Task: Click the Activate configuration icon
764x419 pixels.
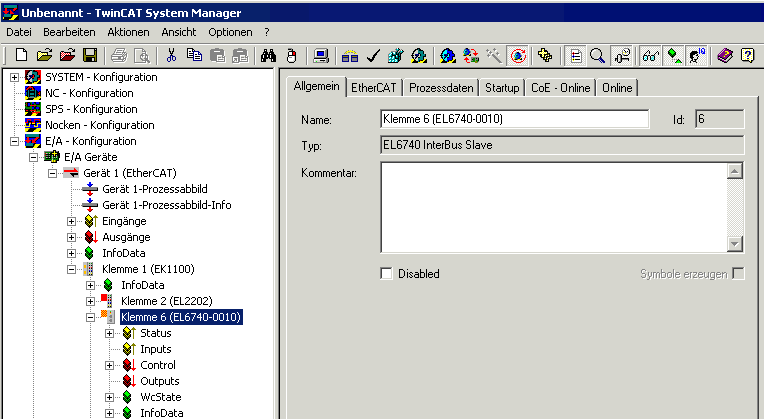Action: (x=396, y=56)
